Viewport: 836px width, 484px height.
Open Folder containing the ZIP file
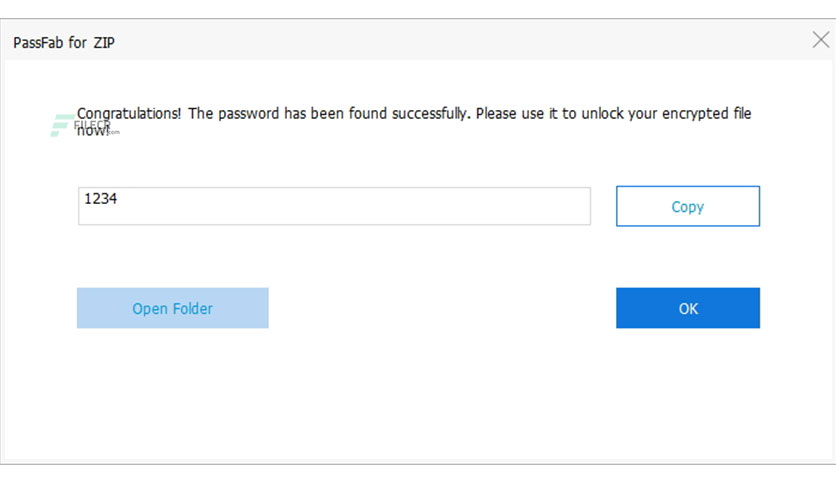pyautogui.click(x=173, y=308)
